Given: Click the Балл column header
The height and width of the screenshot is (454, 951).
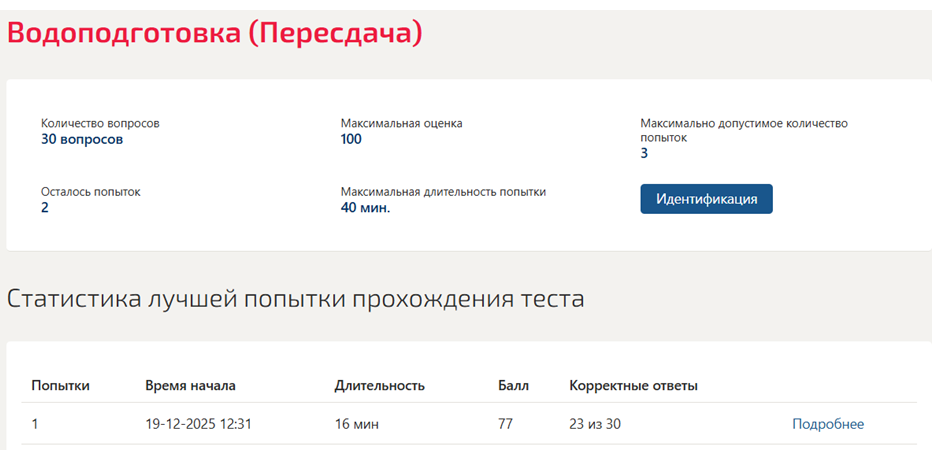Looking at the screenshot, I should 509,386.
